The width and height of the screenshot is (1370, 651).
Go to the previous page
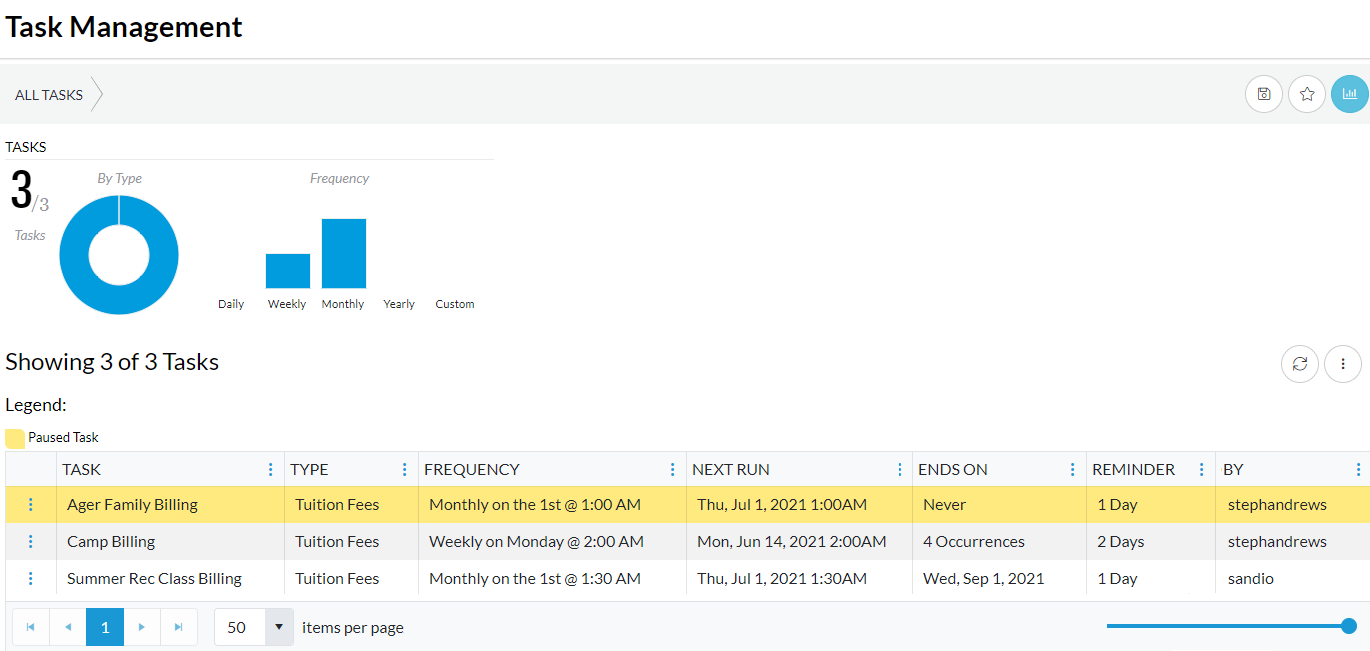coord(68,627)
